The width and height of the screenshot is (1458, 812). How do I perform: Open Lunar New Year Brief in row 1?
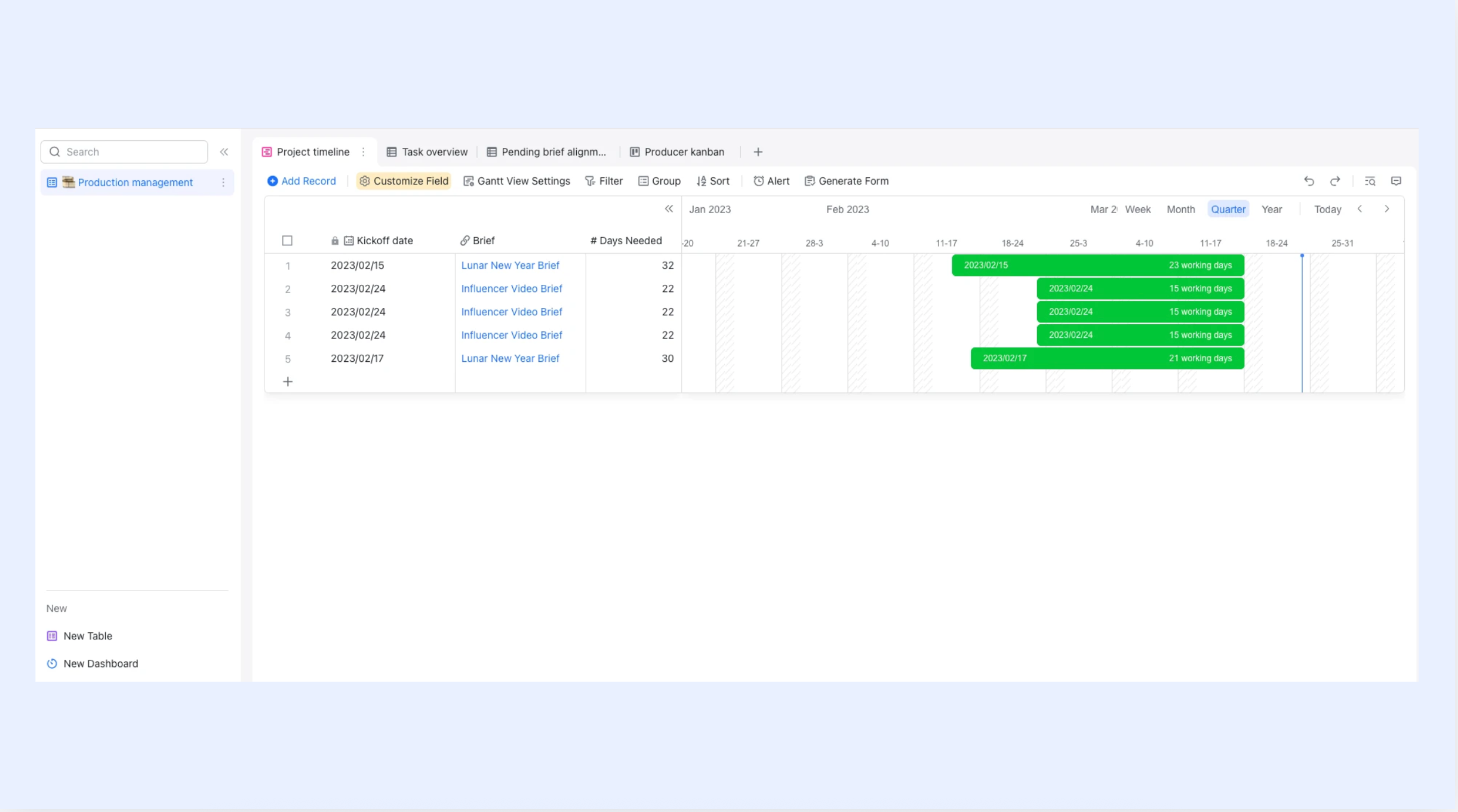pyautogui.click(x=510, y=265)
